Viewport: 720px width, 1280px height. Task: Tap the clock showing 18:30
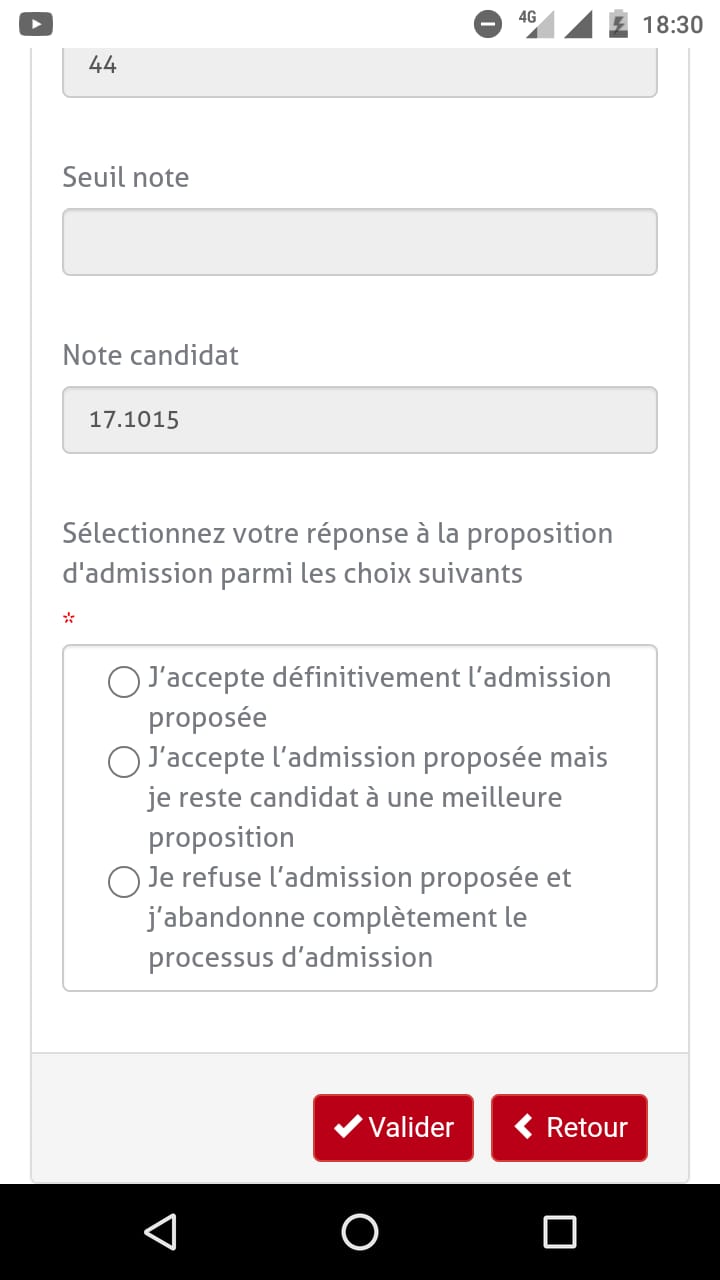tap(673, 24)
